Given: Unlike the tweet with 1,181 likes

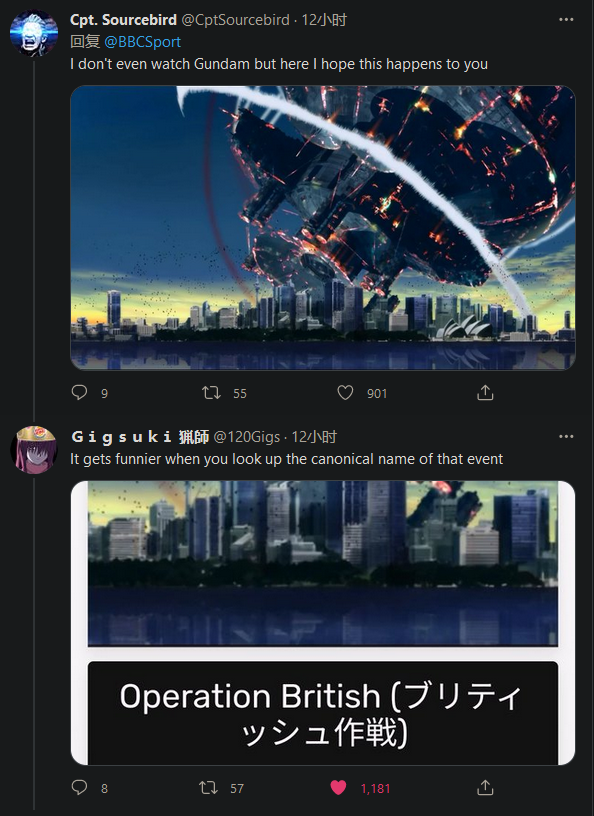Looking at the screenshot, I should tap(338, 787).
